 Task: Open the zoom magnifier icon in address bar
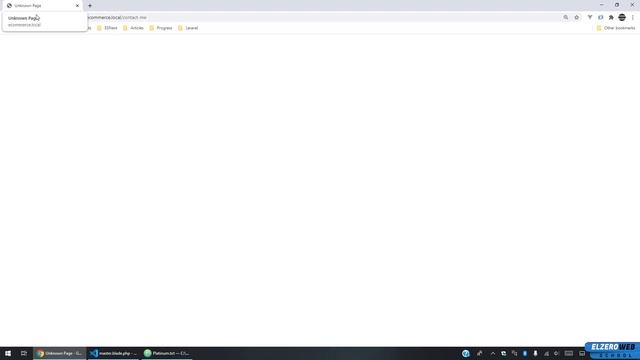click(566, 18)
